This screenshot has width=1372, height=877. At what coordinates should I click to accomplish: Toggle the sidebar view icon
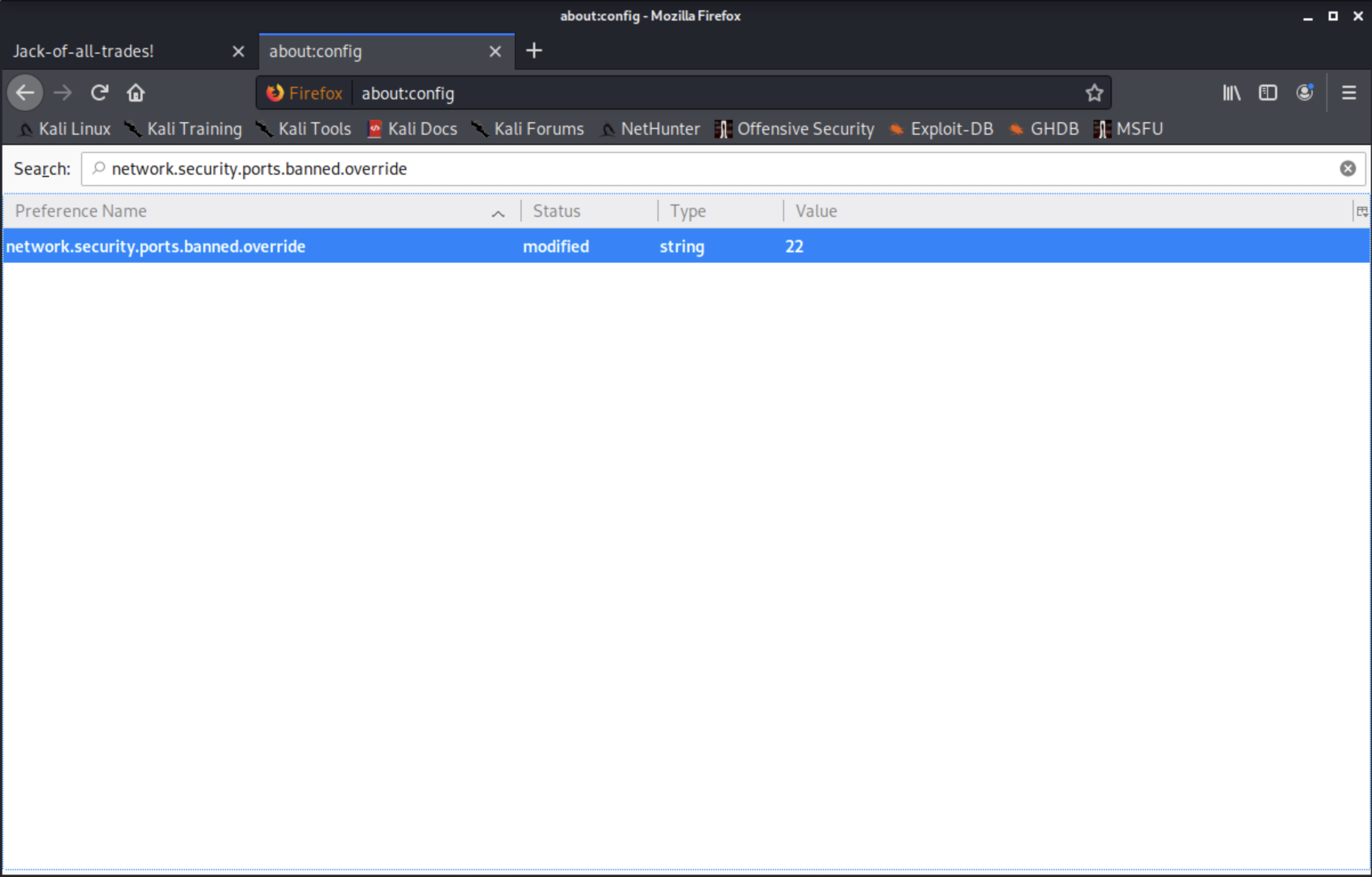click(1268, 92)
